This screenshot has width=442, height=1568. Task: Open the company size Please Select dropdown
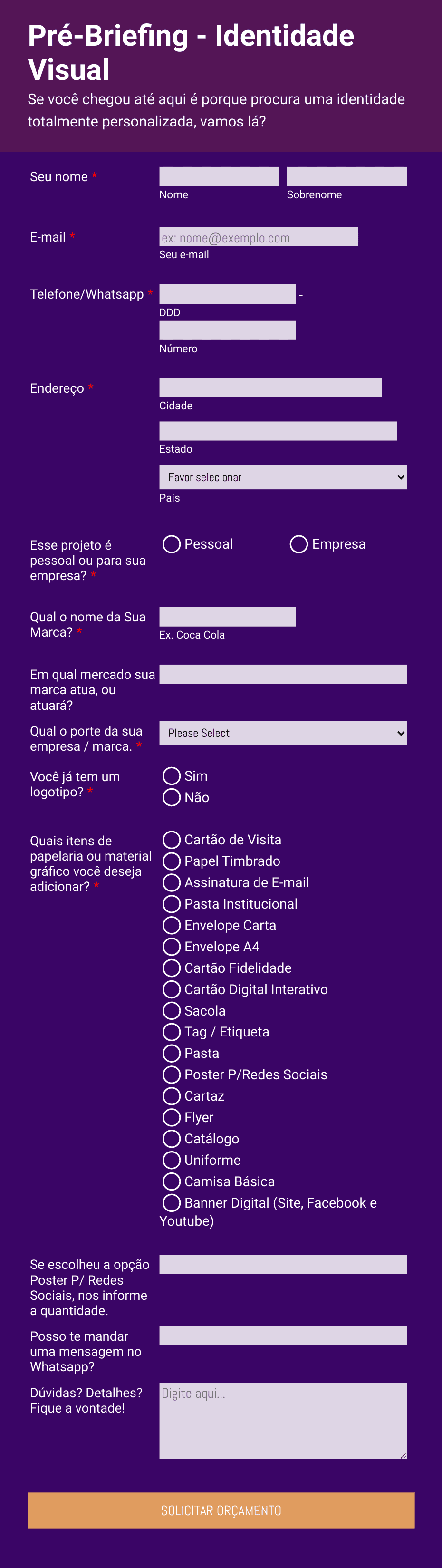(x=283, y=733)
